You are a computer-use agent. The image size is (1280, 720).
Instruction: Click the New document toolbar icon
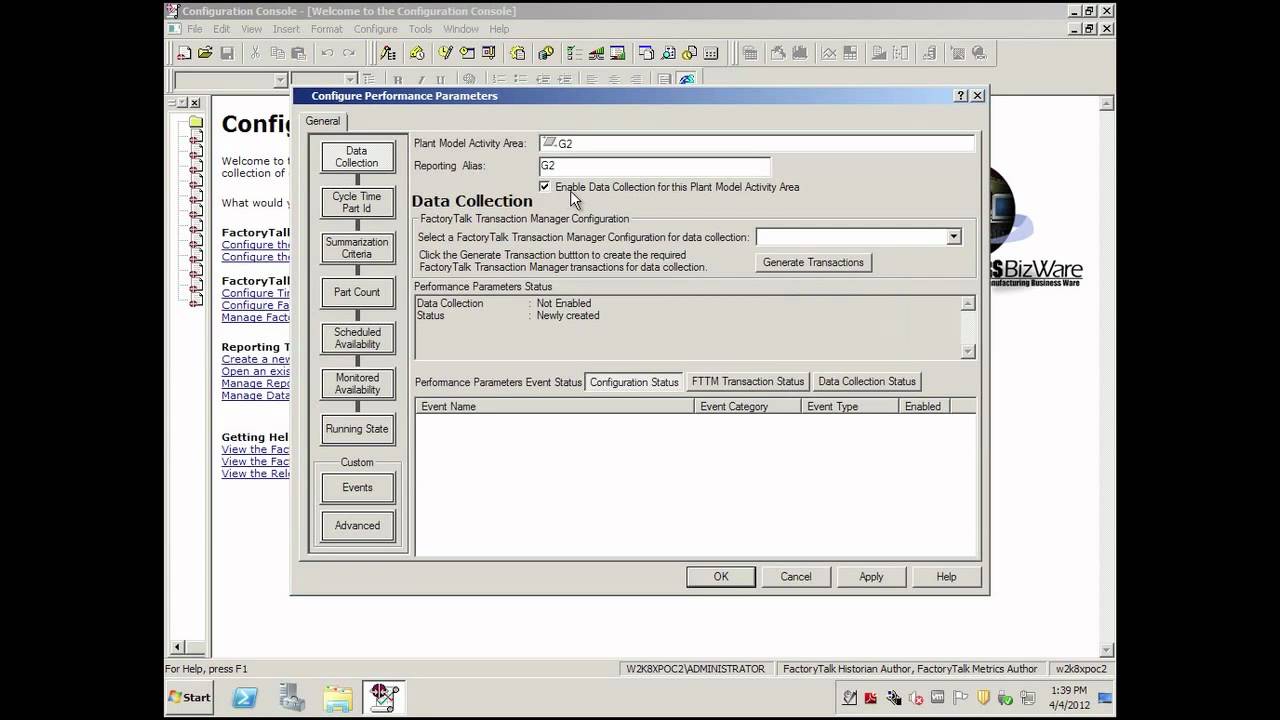coord(185,53)
